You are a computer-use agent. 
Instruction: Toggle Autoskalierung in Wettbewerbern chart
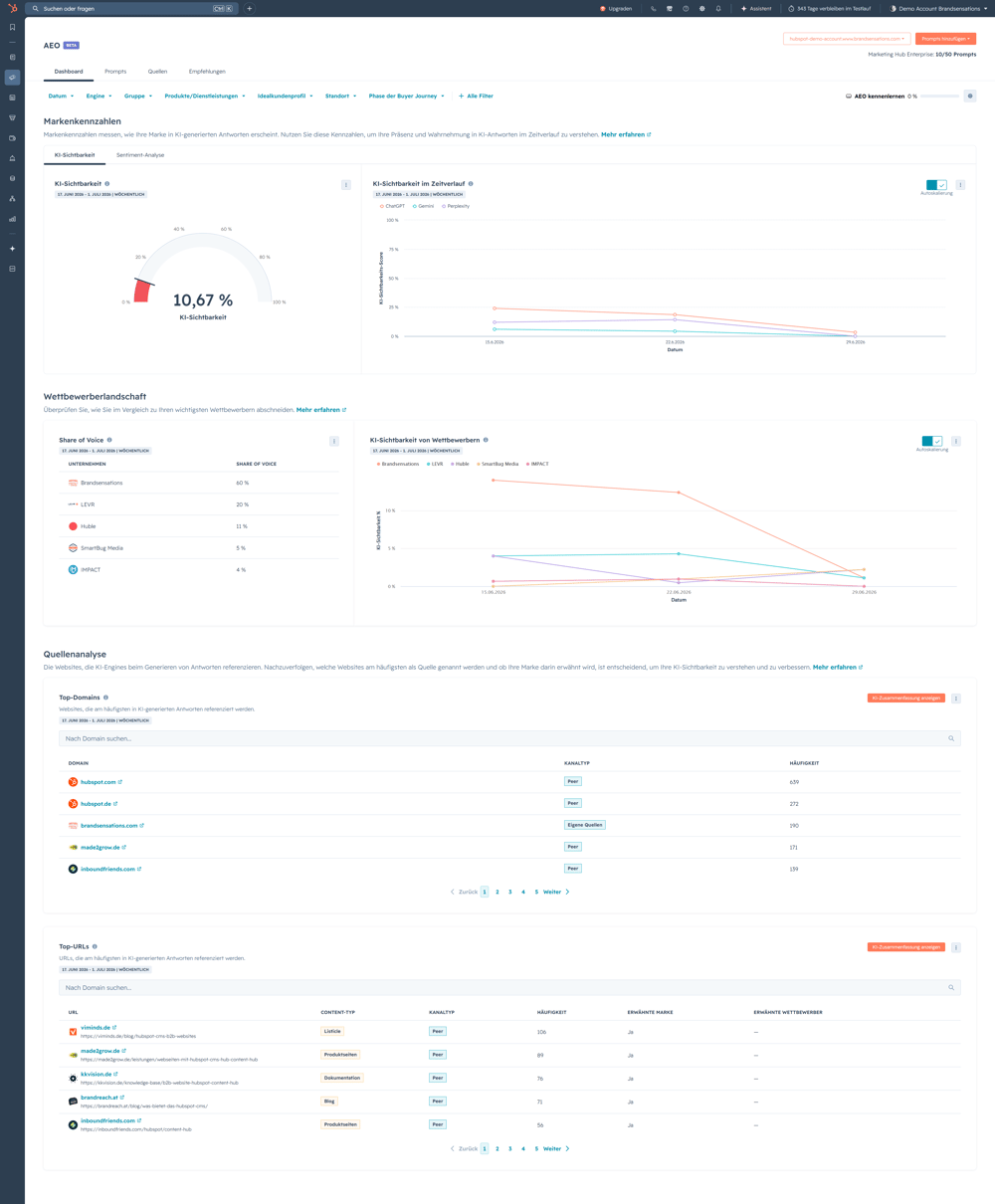point(932,441)
